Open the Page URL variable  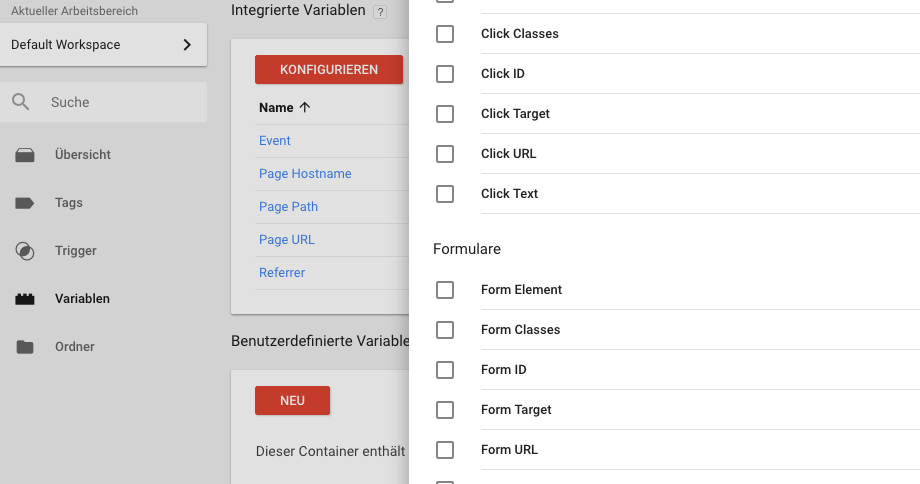pos(286,239)
